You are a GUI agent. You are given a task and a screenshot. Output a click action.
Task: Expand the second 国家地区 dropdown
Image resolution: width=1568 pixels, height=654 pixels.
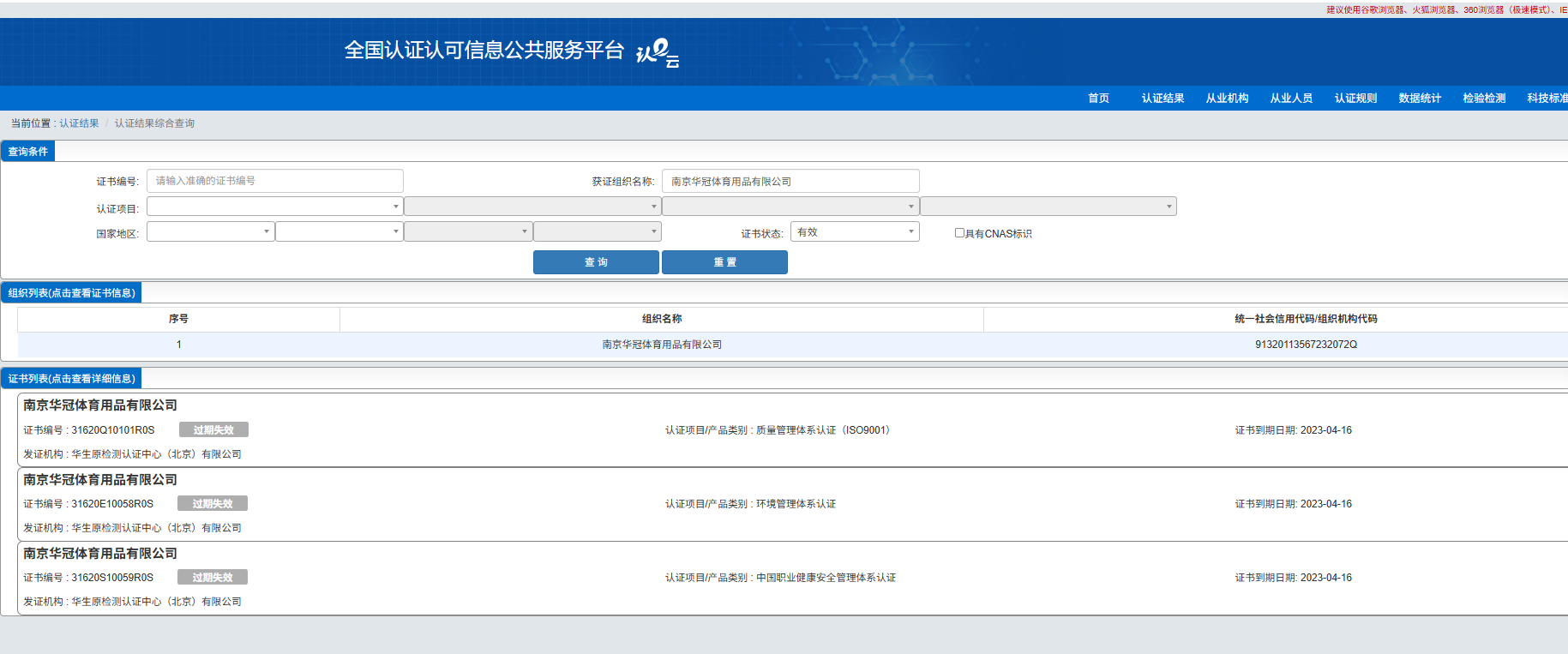[339, 231]
